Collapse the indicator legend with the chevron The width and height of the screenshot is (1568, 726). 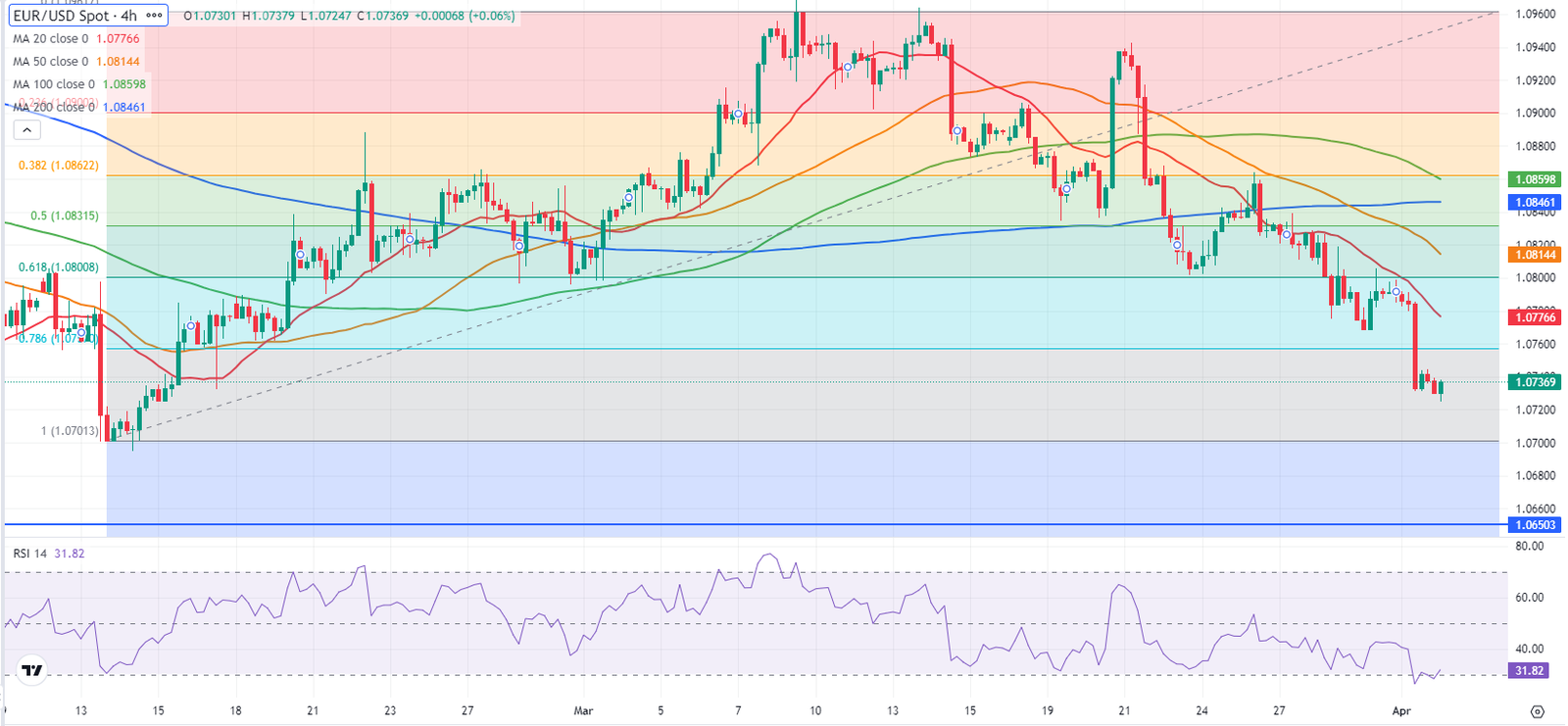coord(26,130)
